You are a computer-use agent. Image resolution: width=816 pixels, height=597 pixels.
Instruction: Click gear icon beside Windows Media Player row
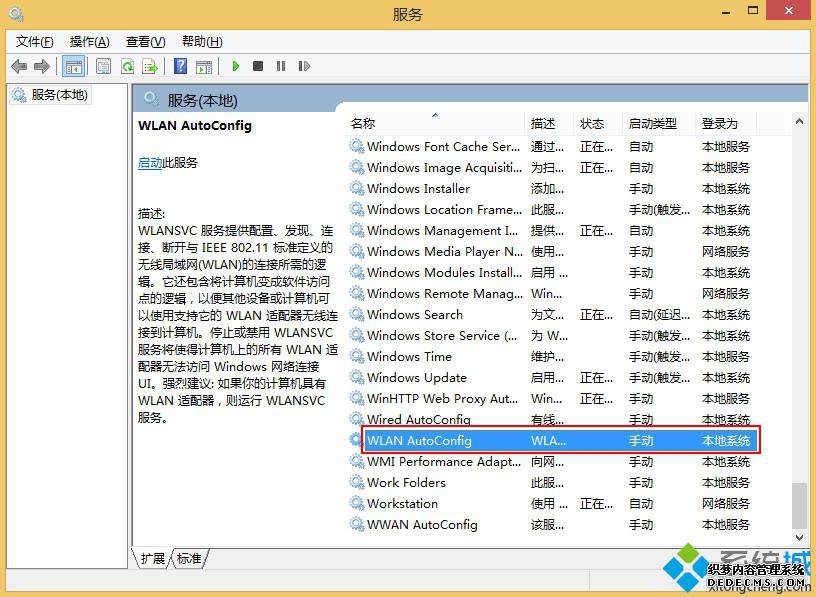(x=356, y=251)
